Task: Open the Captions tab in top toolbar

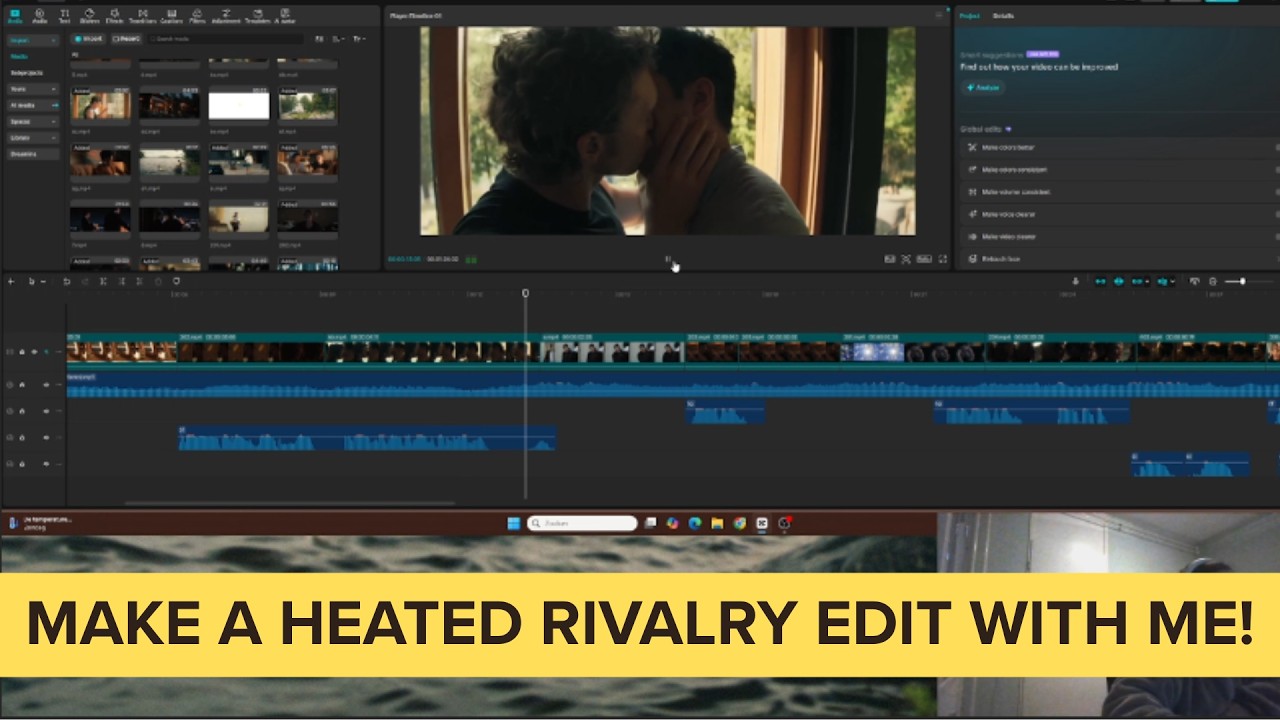Action: (171, 16)
